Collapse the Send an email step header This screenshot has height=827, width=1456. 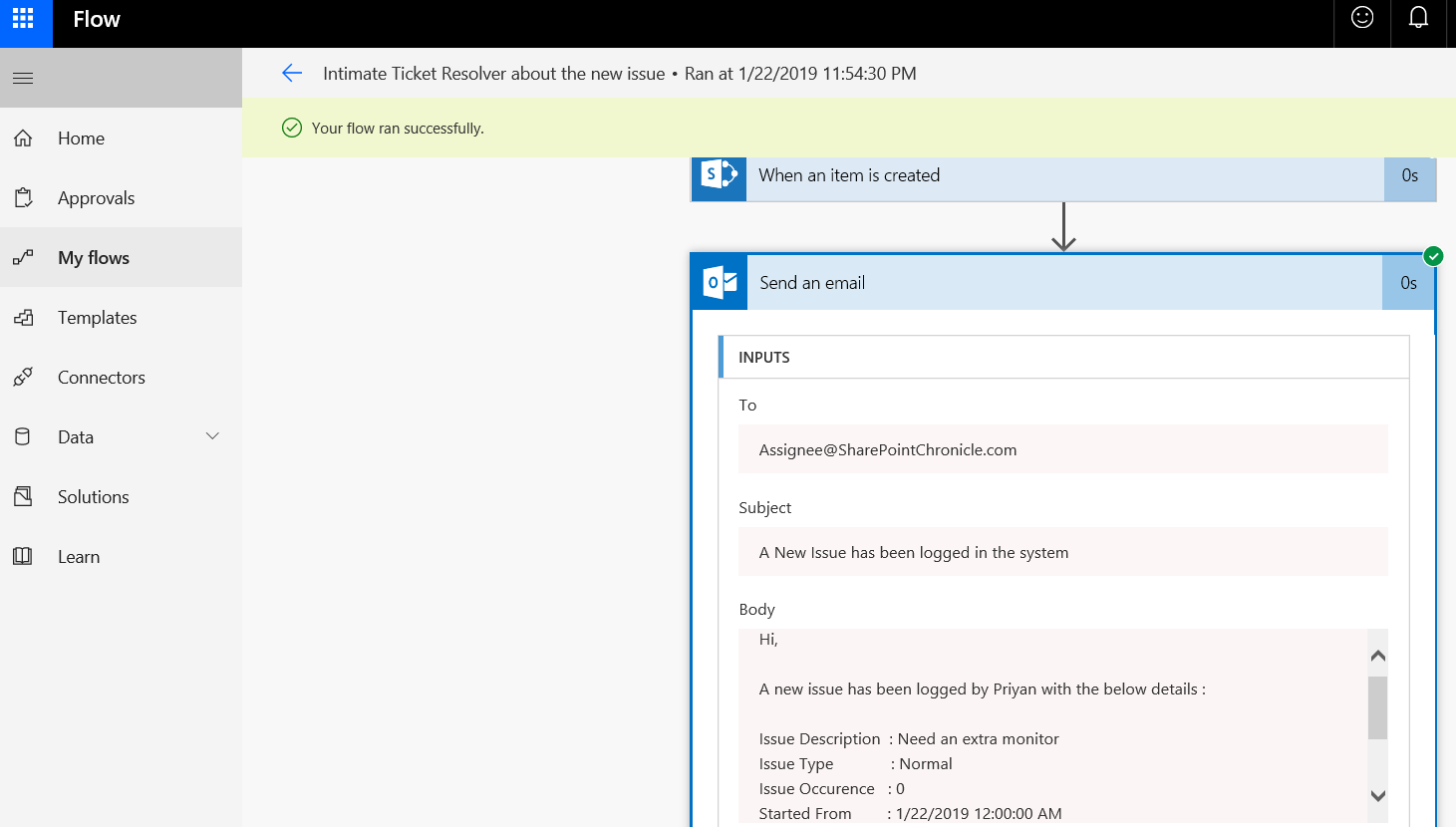click(1064, 283)
